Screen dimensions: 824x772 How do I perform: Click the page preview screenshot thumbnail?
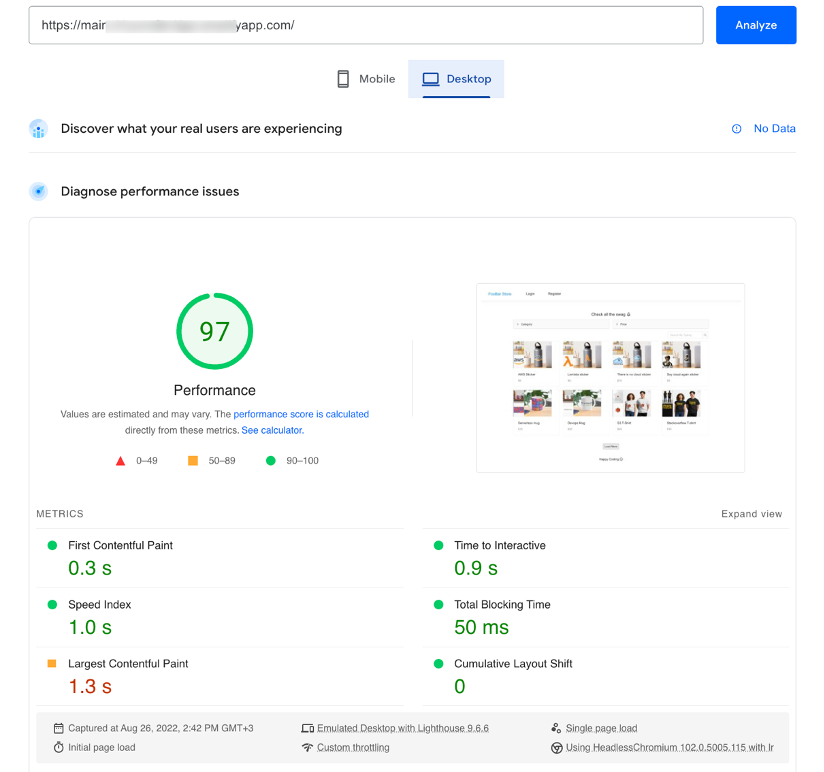[x=610, y=377]
